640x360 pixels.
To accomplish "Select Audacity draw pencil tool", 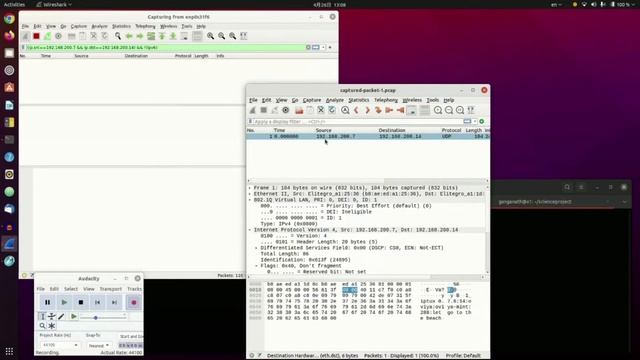I will click(x=61, y=316).
